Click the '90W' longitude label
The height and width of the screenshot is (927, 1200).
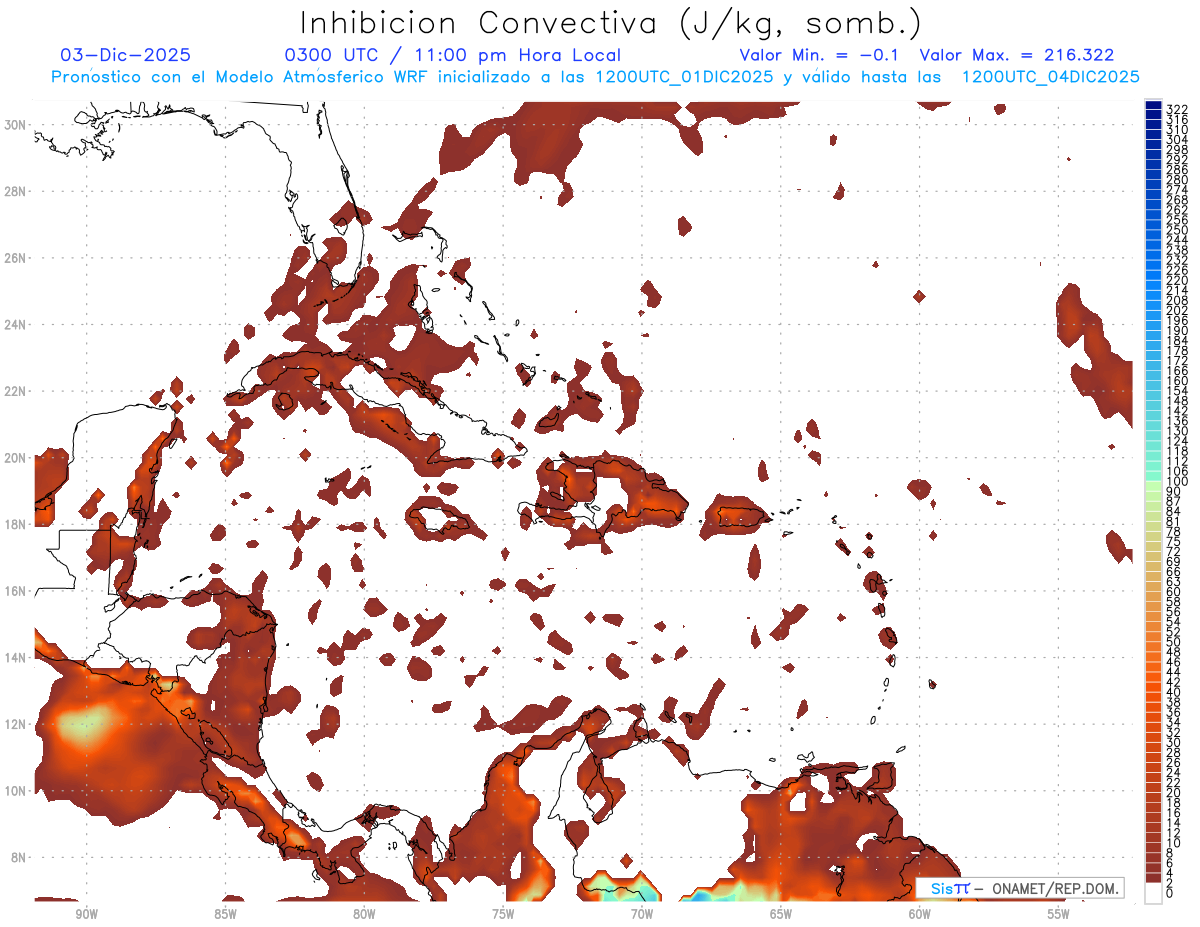click(x=86, y=914)
